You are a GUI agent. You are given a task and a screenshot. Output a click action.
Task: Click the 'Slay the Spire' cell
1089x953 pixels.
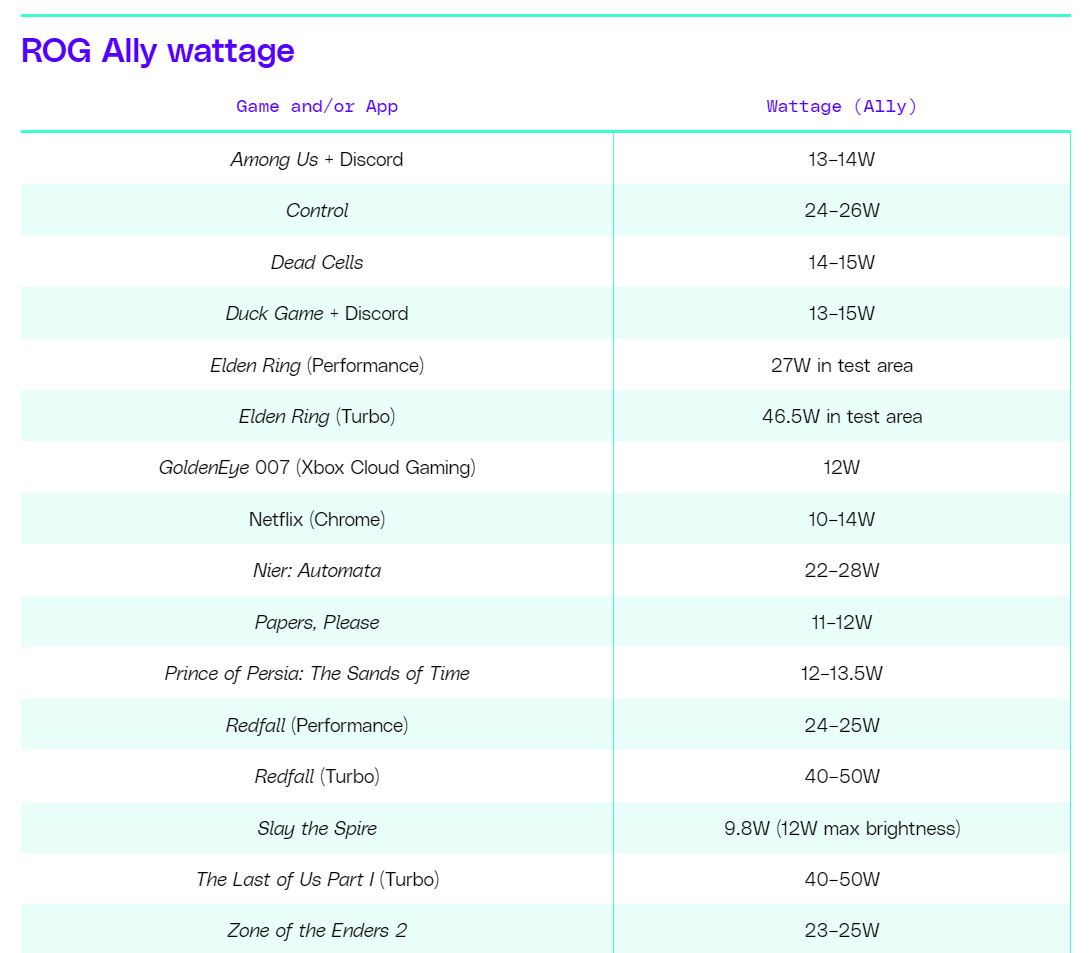(x=317, y=828)
